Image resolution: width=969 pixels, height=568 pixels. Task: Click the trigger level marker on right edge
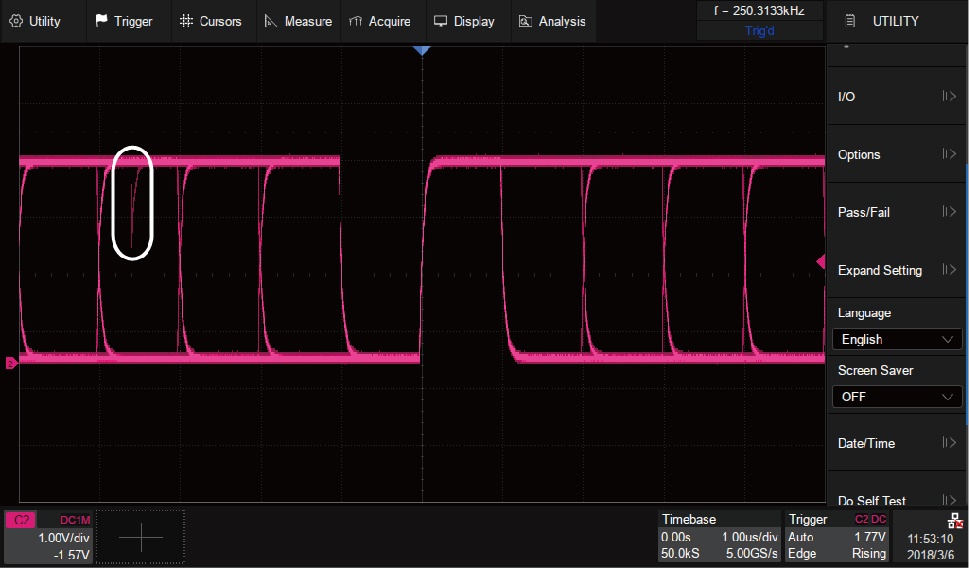pyautogui.click(x=821, y=262)
